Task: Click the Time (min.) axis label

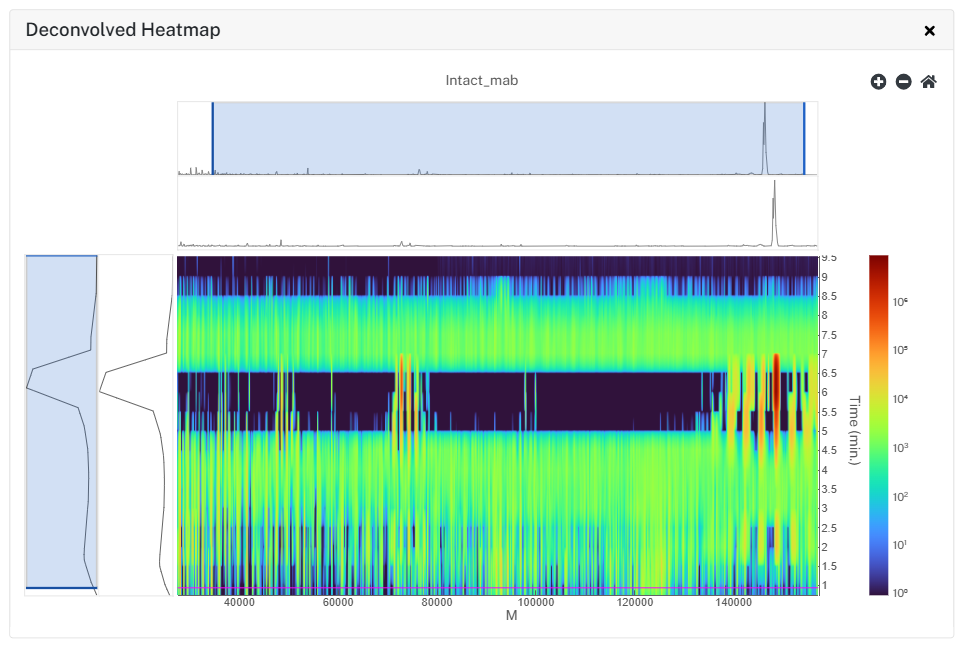Action: tap(854, 430)
